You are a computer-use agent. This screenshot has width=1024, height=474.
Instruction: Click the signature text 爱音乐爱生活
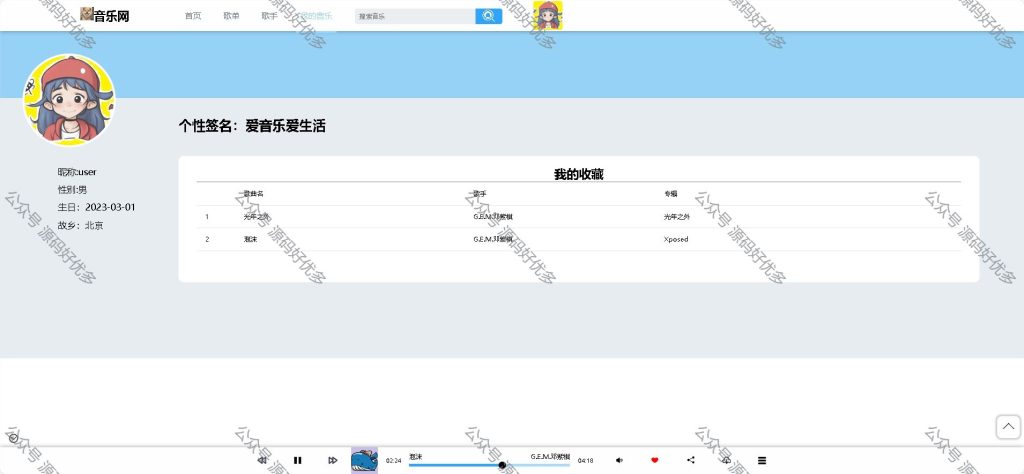pos(285,127)
